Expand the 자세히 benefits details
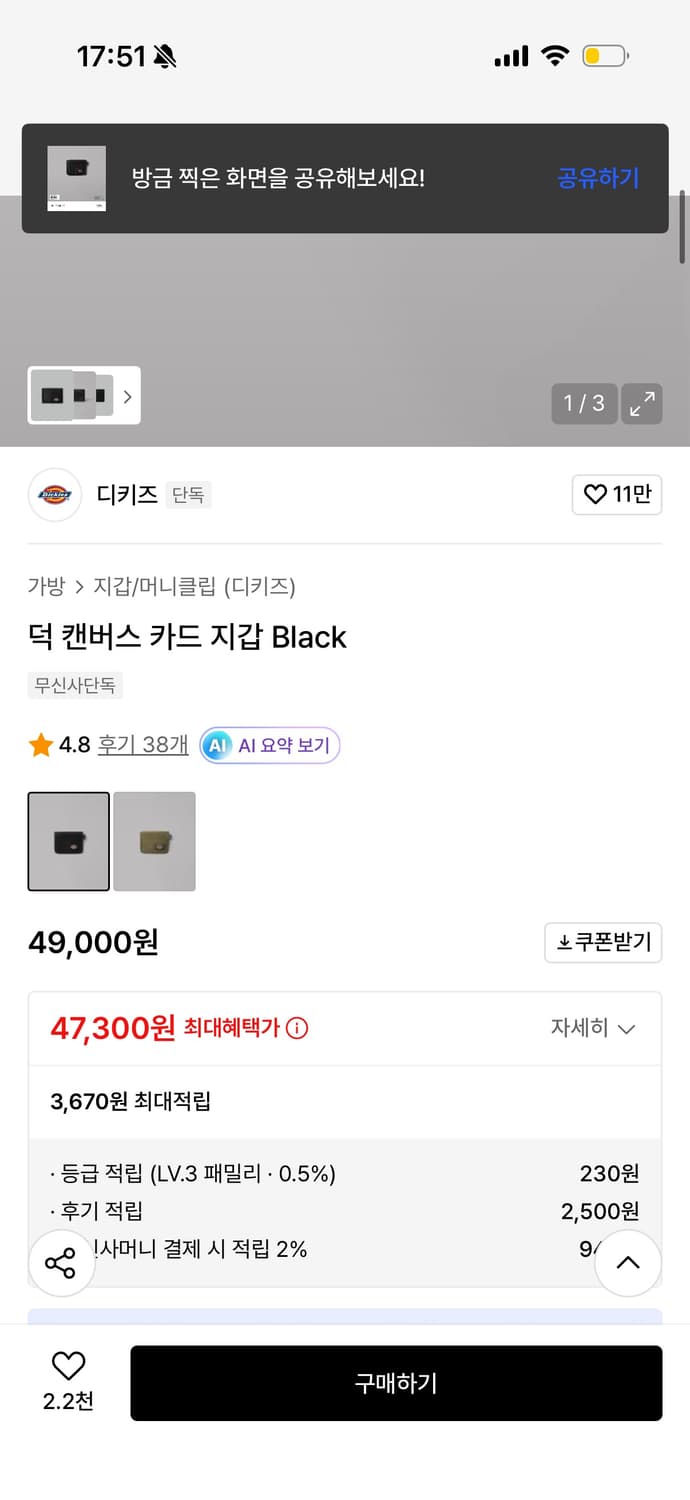This screenshot has width=690, height=1500. 594,1028
